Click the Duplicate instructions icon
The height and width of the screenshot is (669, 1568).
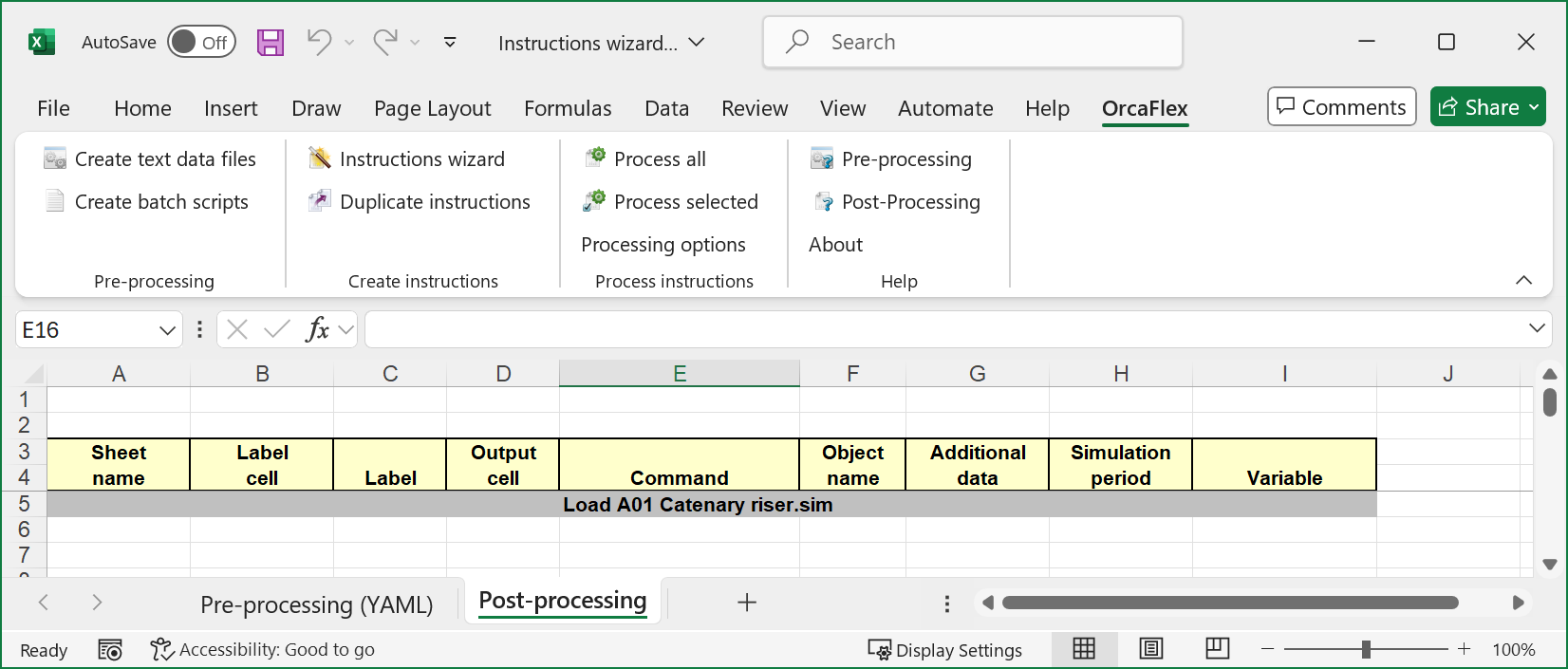[x=320, y=202]
